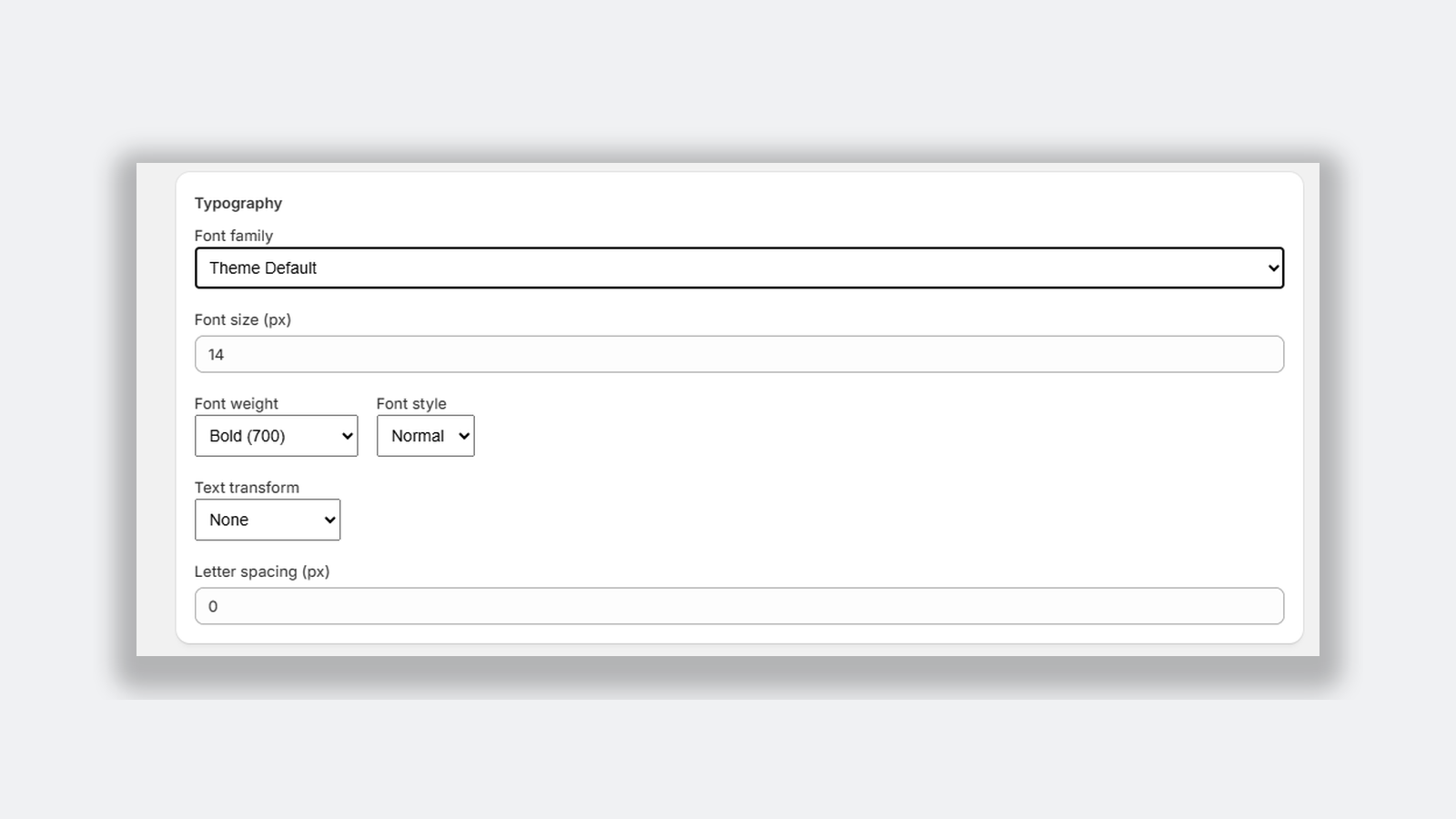The height and width of the screenshot is (819, 1456).
Task: Expand the Text transform dropdown
Action: [268, 520]
